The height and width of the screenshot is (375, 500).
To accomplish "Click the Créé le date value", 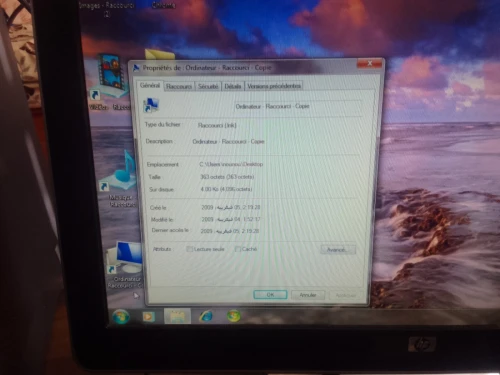I will point(230,207).
